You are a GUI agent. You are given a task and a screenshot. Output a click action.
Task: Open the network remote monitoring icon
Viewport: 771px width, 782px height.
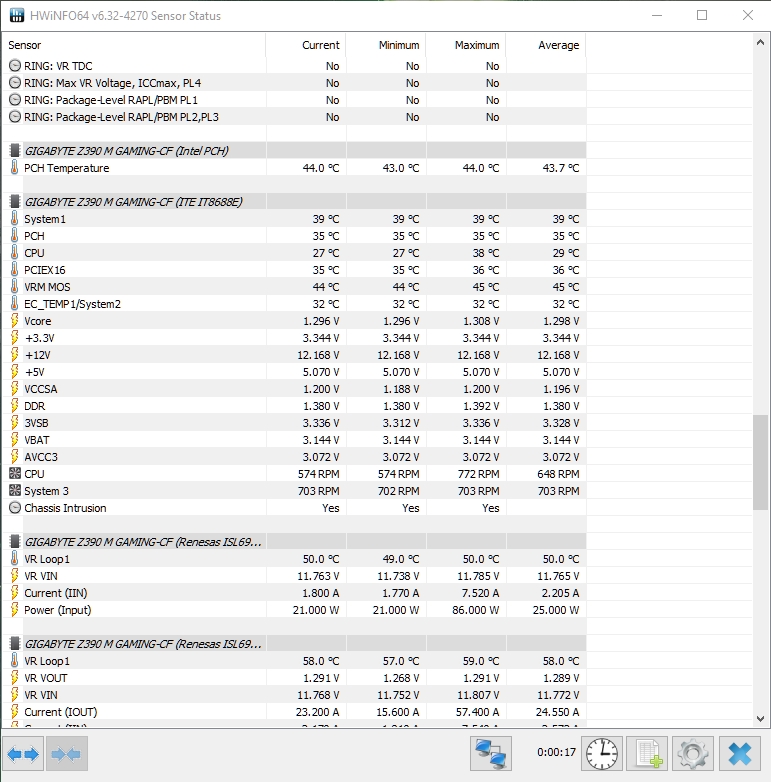tap(491, 754)
